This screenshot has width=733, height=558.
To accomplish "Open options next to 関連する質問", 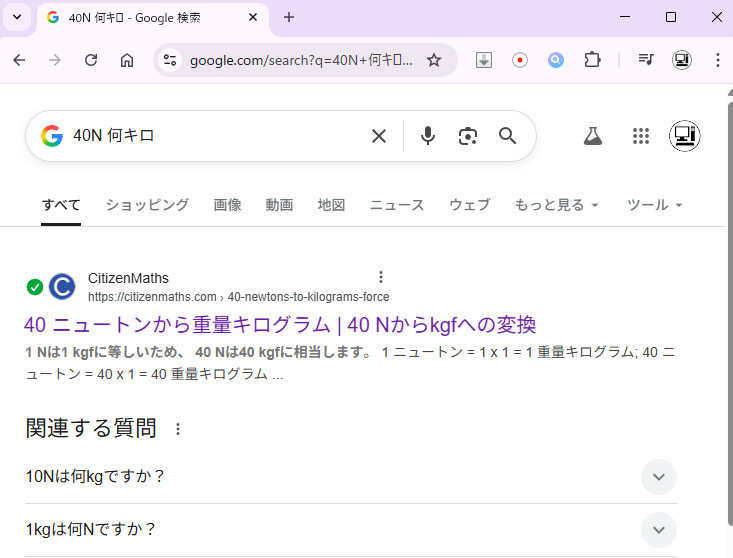I will click(x=178, y=429).
